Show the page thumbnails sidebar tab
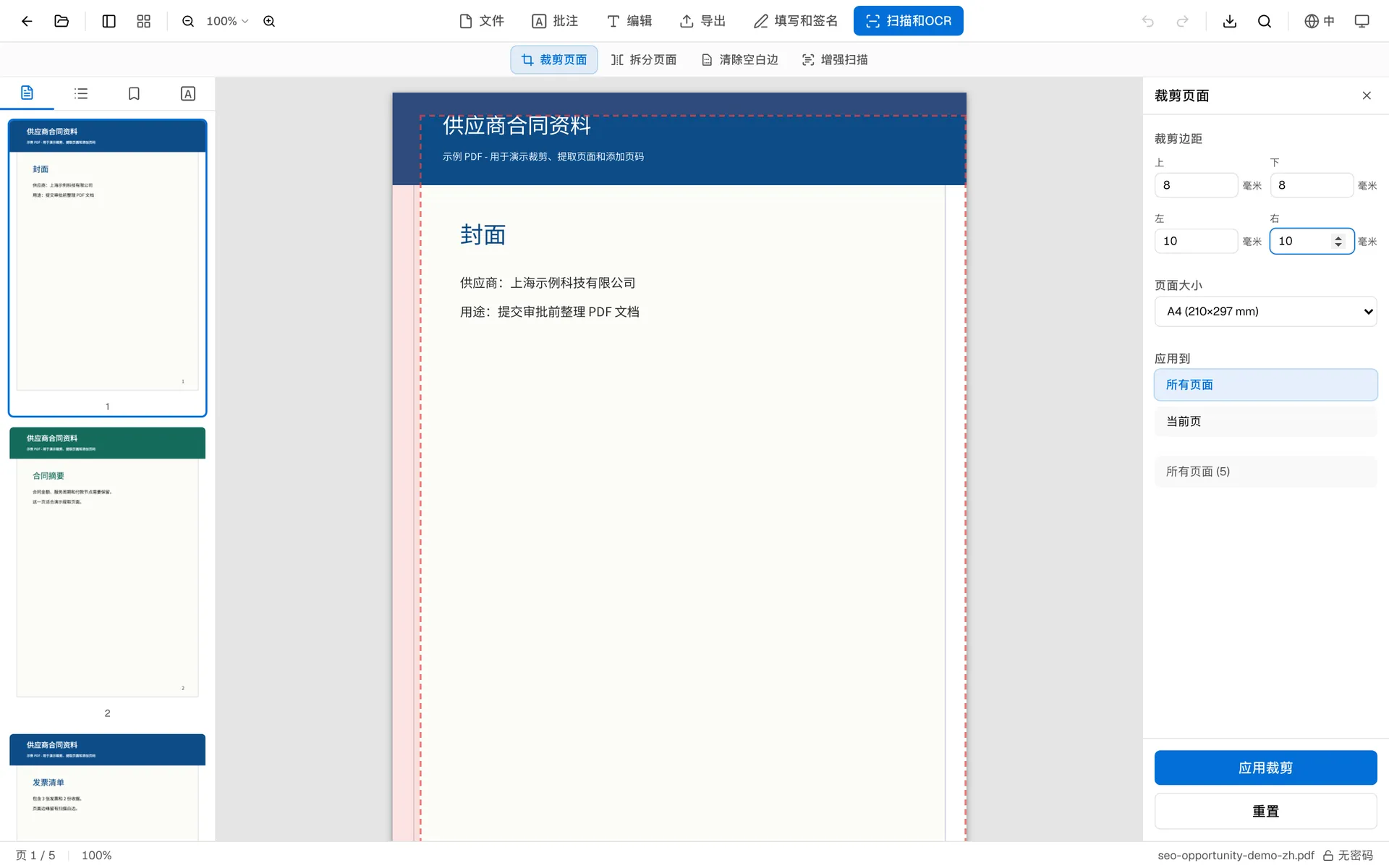Screen dimensions: 1389x868 27,93
